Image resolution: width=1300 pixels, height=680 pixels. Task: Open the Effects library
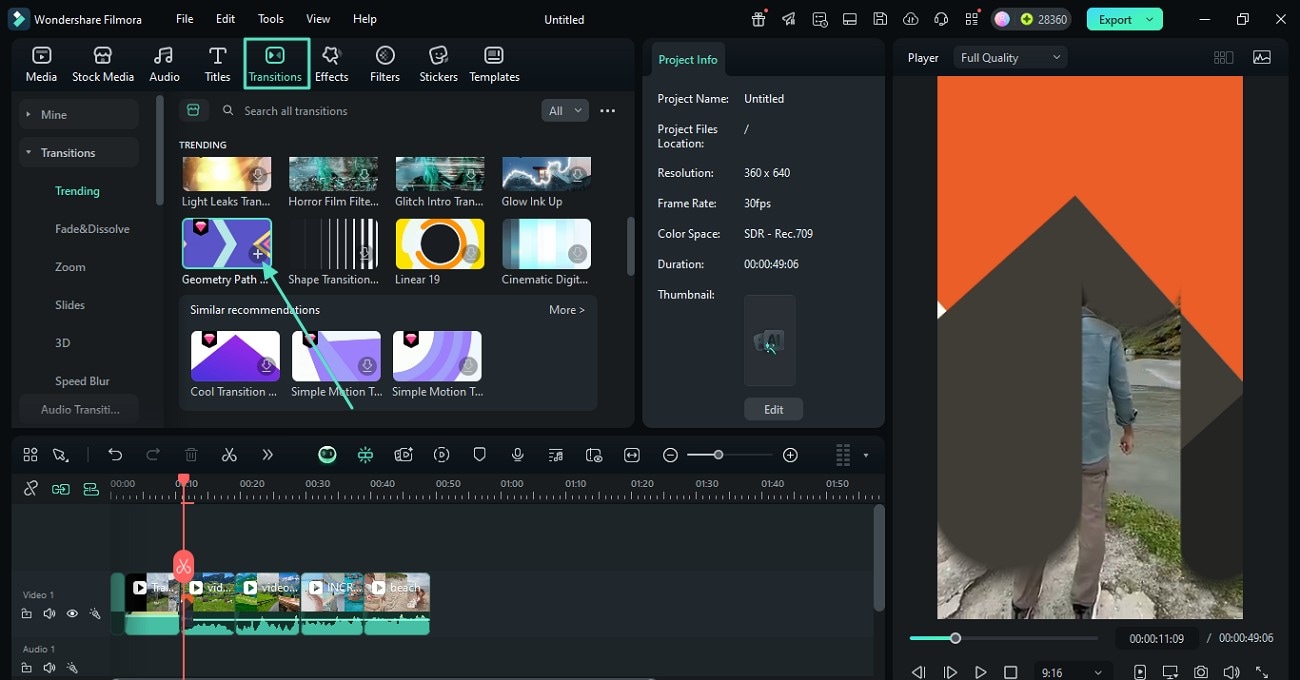(331, 64)
